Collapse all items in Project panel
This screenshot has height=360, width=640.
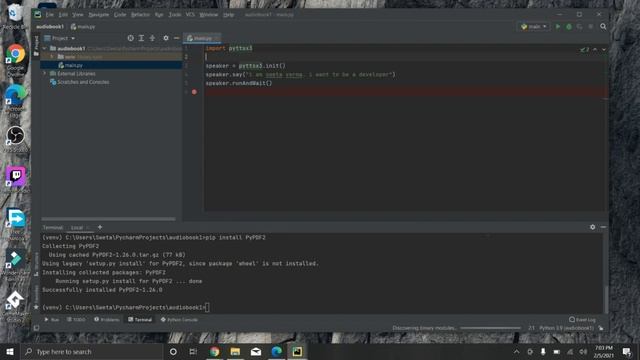152,38
